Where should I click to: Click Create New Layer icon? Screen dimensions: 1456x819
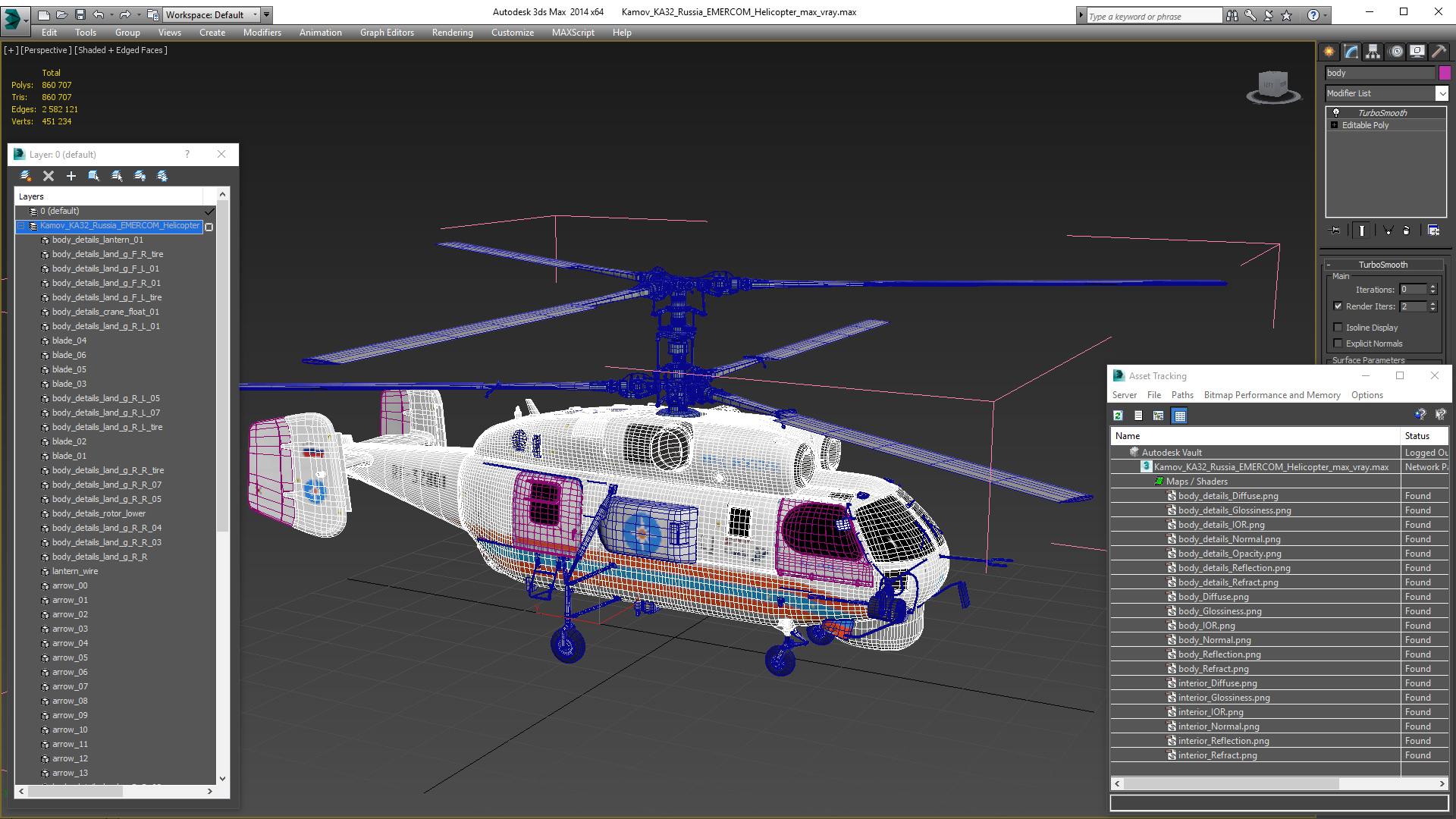pos(26,176)
